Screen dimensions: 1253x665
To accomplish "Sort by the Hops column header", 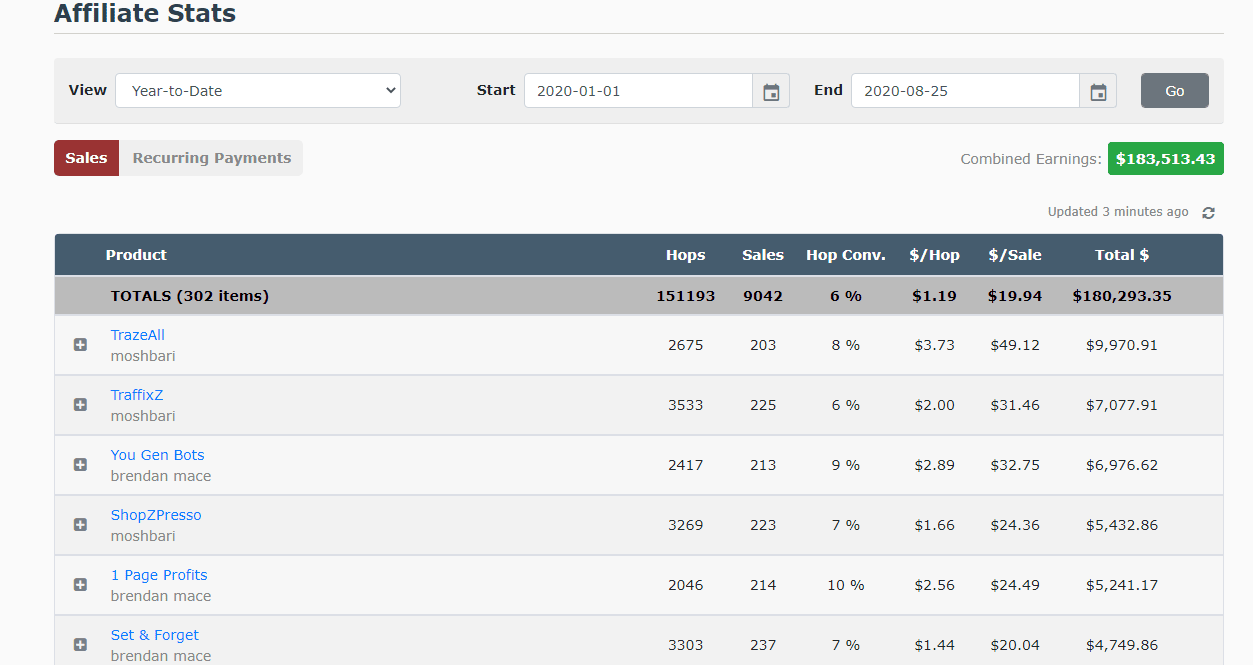I will tap(685, 255).
